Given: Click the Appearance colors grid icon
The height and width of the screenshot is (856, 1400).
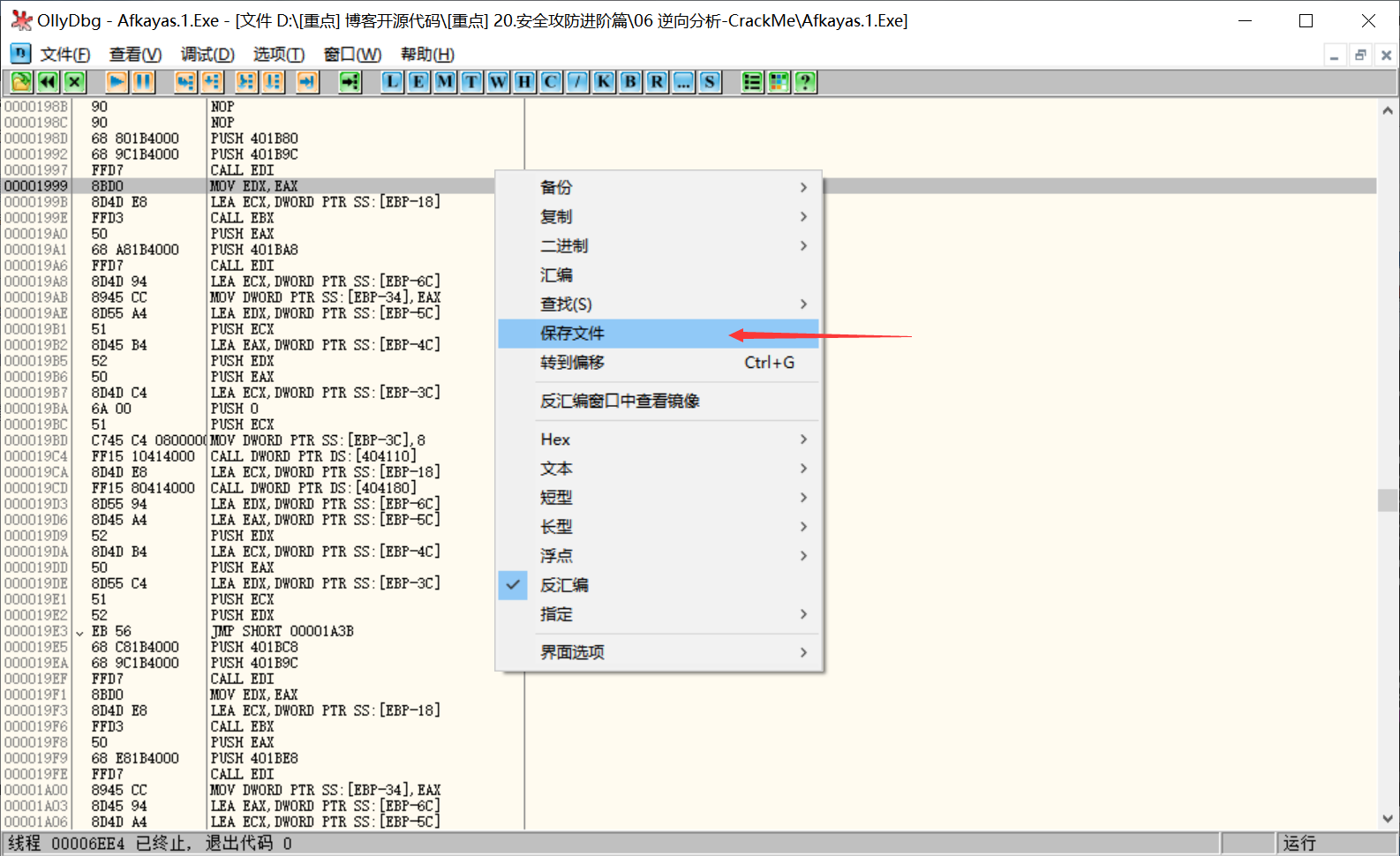Looking at the screenshot, I should click(779, 82).
